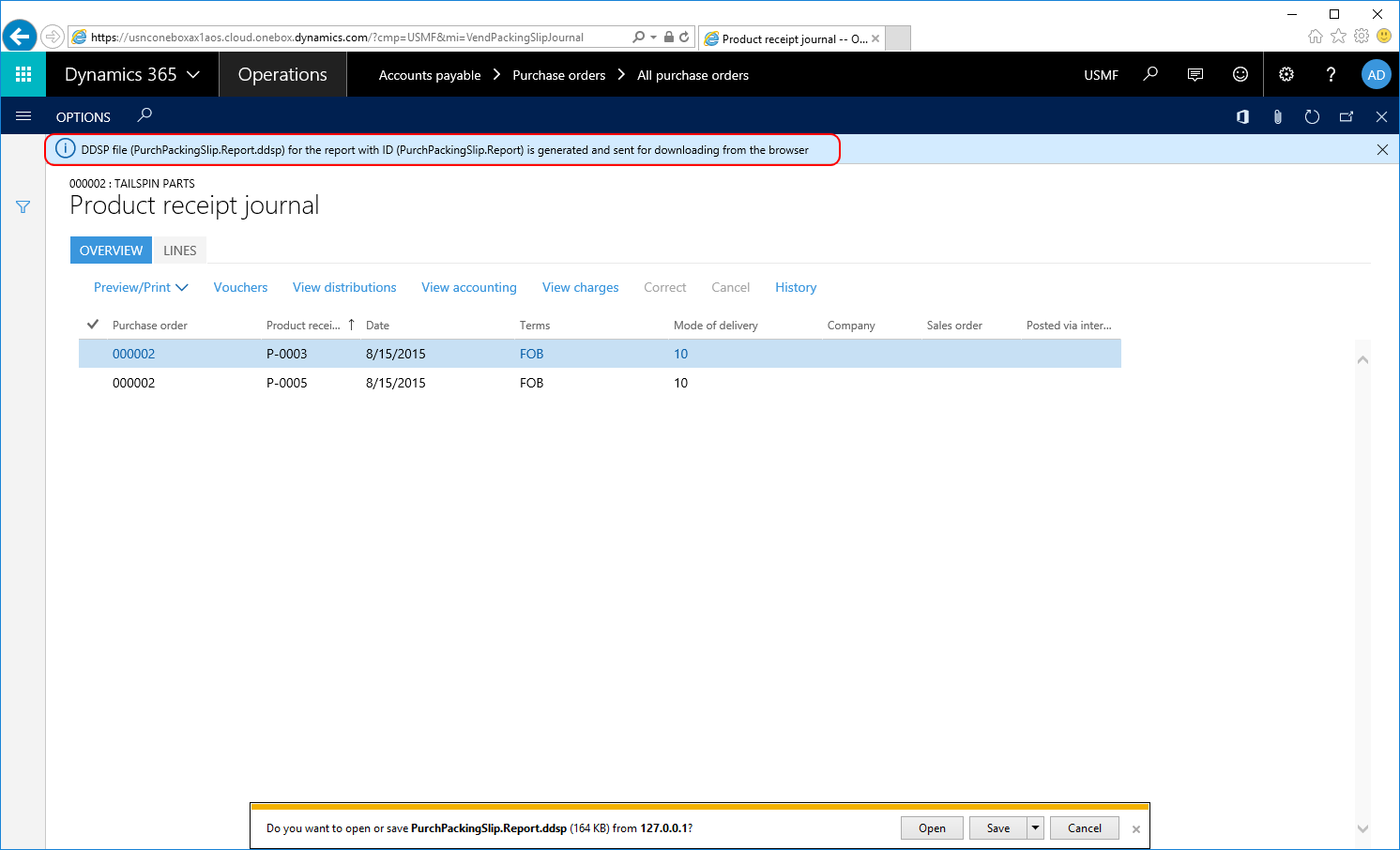This screenshot has height=850, width=1400.
Task: Open the Save button dropdown arrow
Action: pos(1035,827)
